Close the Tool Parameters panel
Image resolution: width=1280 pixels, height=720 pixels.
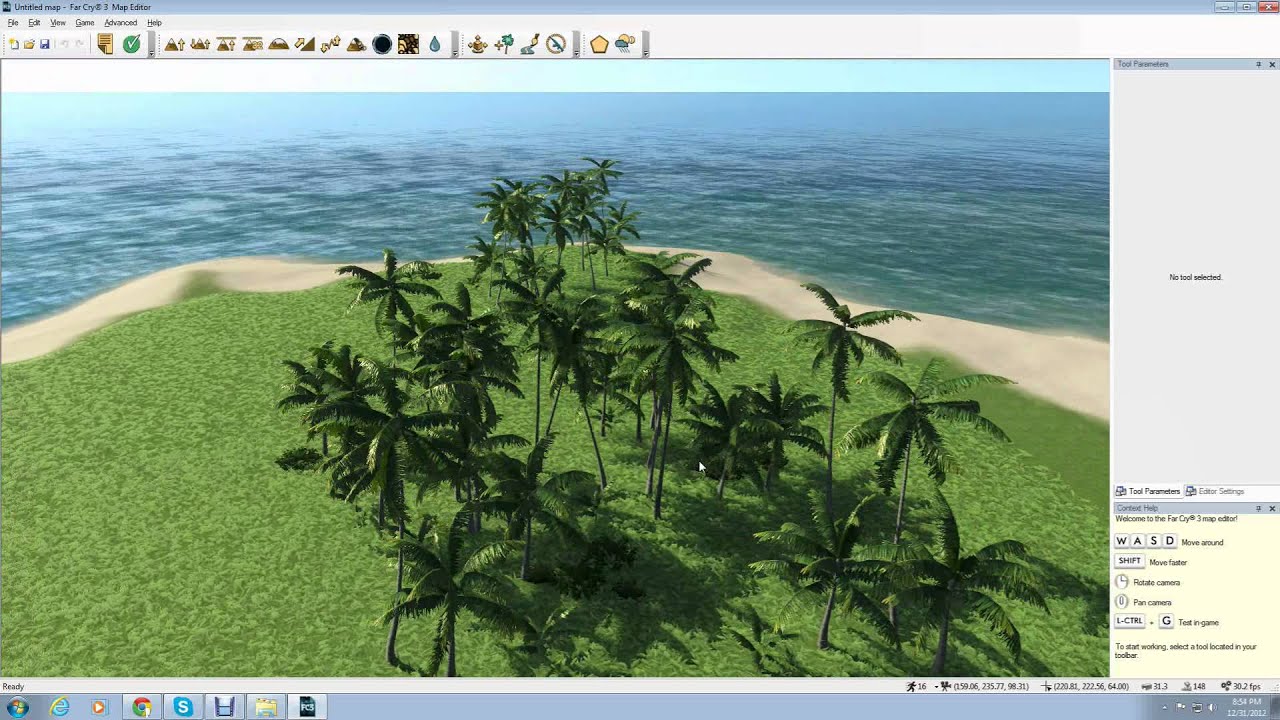[1272, 64]
